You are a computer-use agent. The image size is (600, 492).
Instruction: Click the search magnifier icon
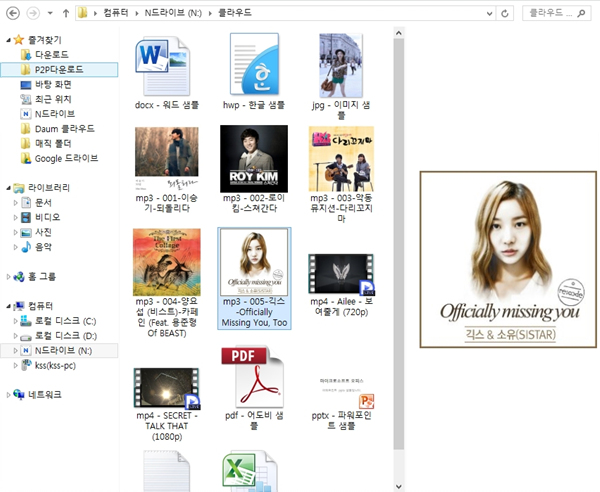click(x=581, y=13)
